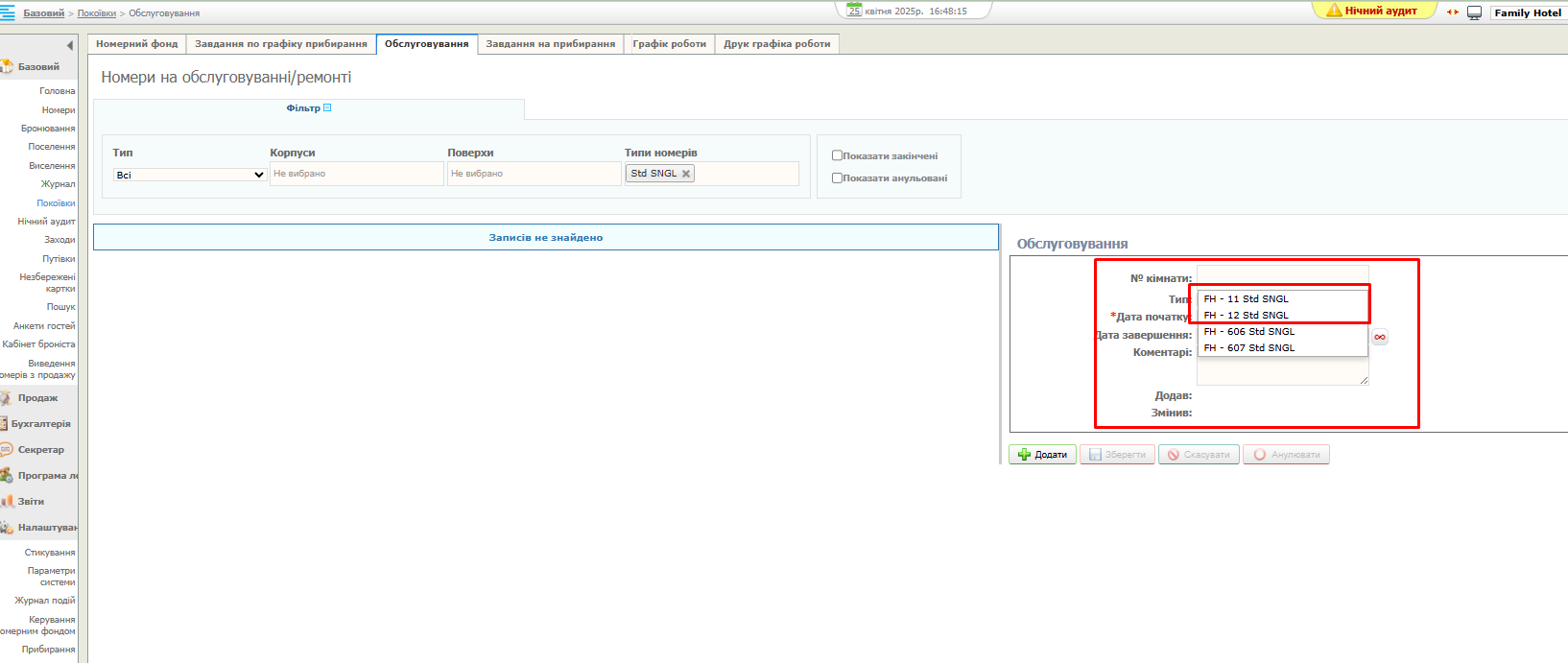Remove the Std SNGL room type tag
1568x663 pixels.
pos(686,174)
